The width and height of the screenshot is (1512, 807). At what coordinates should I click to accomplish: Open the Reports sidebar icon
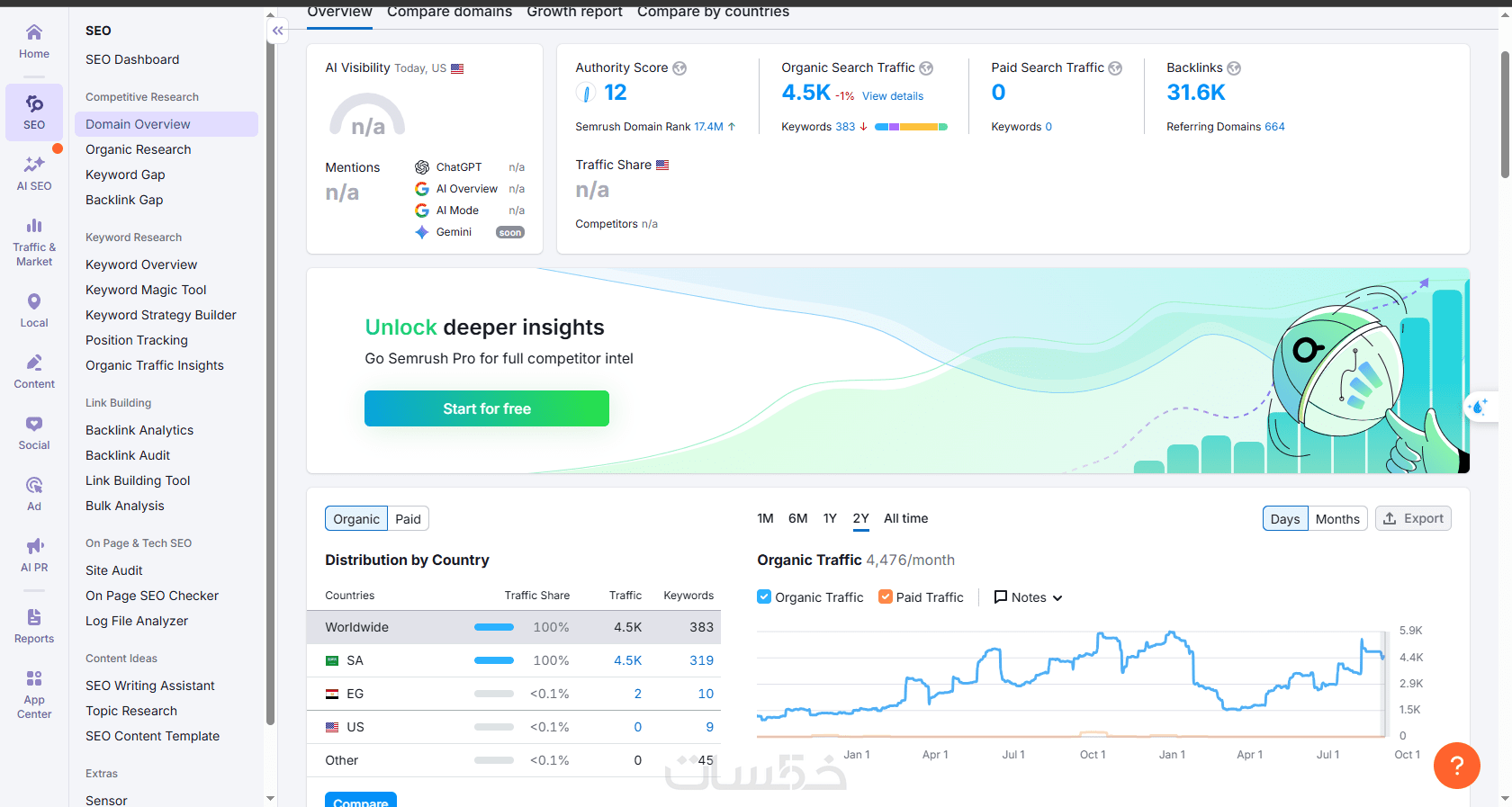[34, 625]
